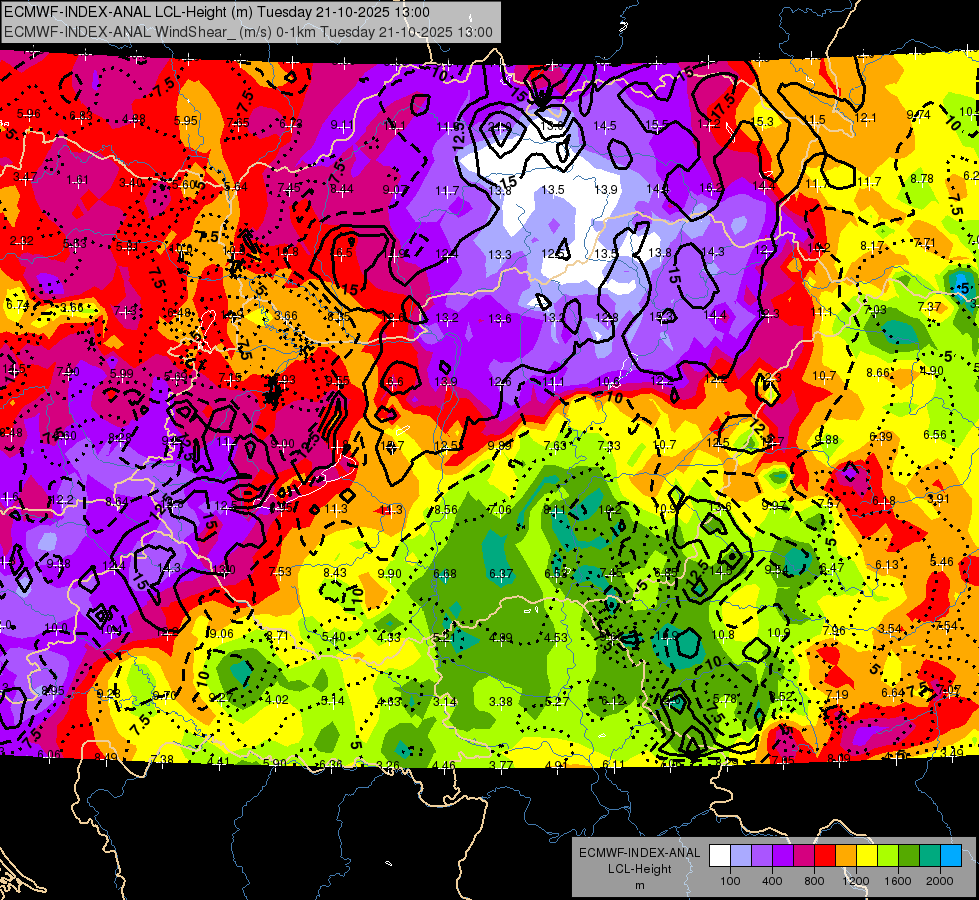Click the wind shear value 9.88

[x=827, y=440]
